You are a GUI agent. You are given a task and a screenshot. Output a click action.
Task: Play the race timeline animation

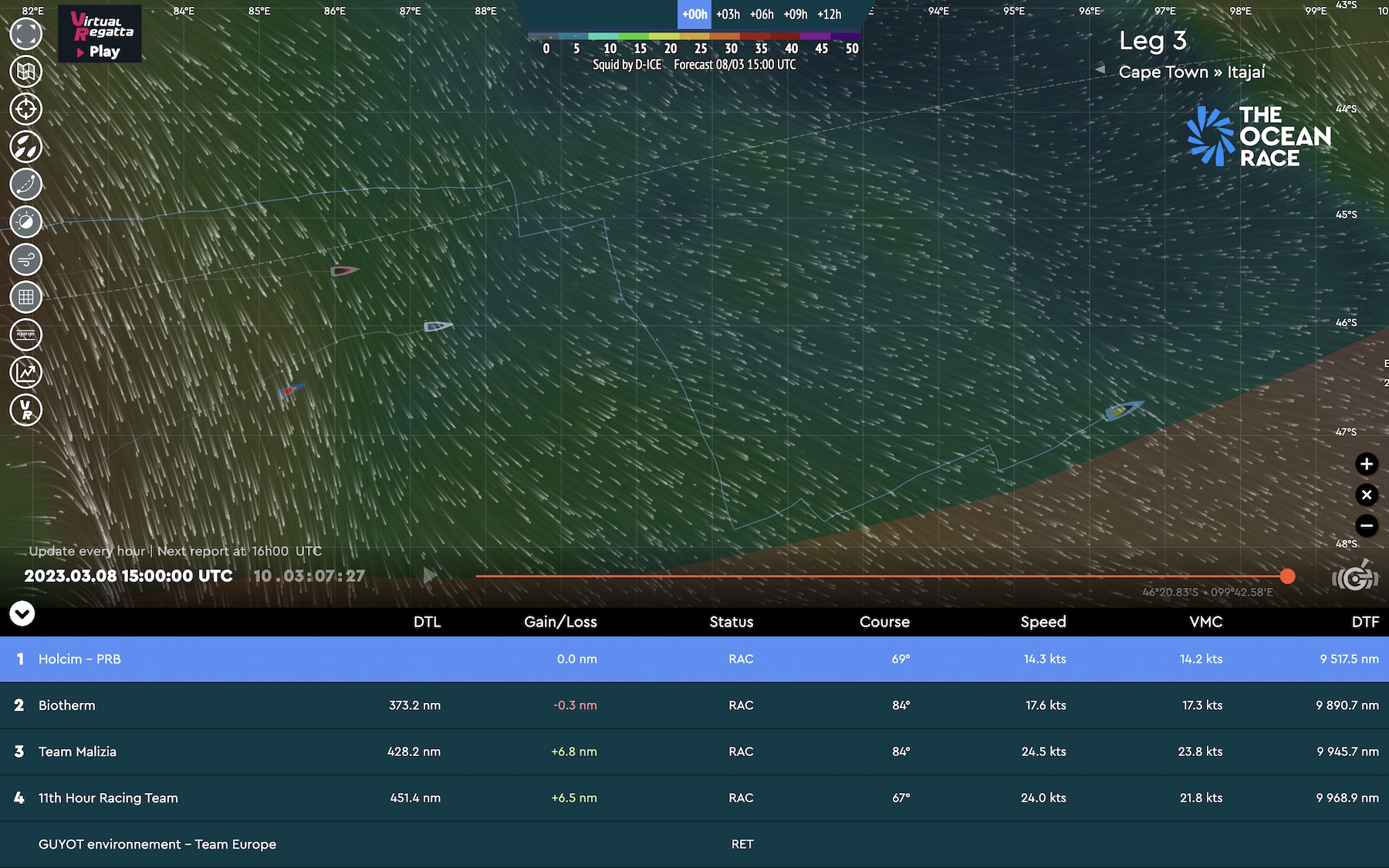coord(431,576)
